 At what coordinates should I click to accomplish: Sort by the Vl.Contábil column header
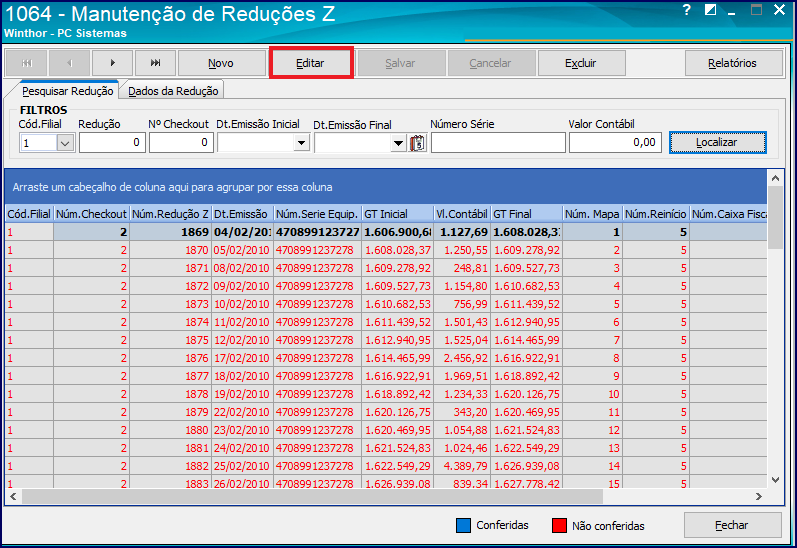click(462, 214)
